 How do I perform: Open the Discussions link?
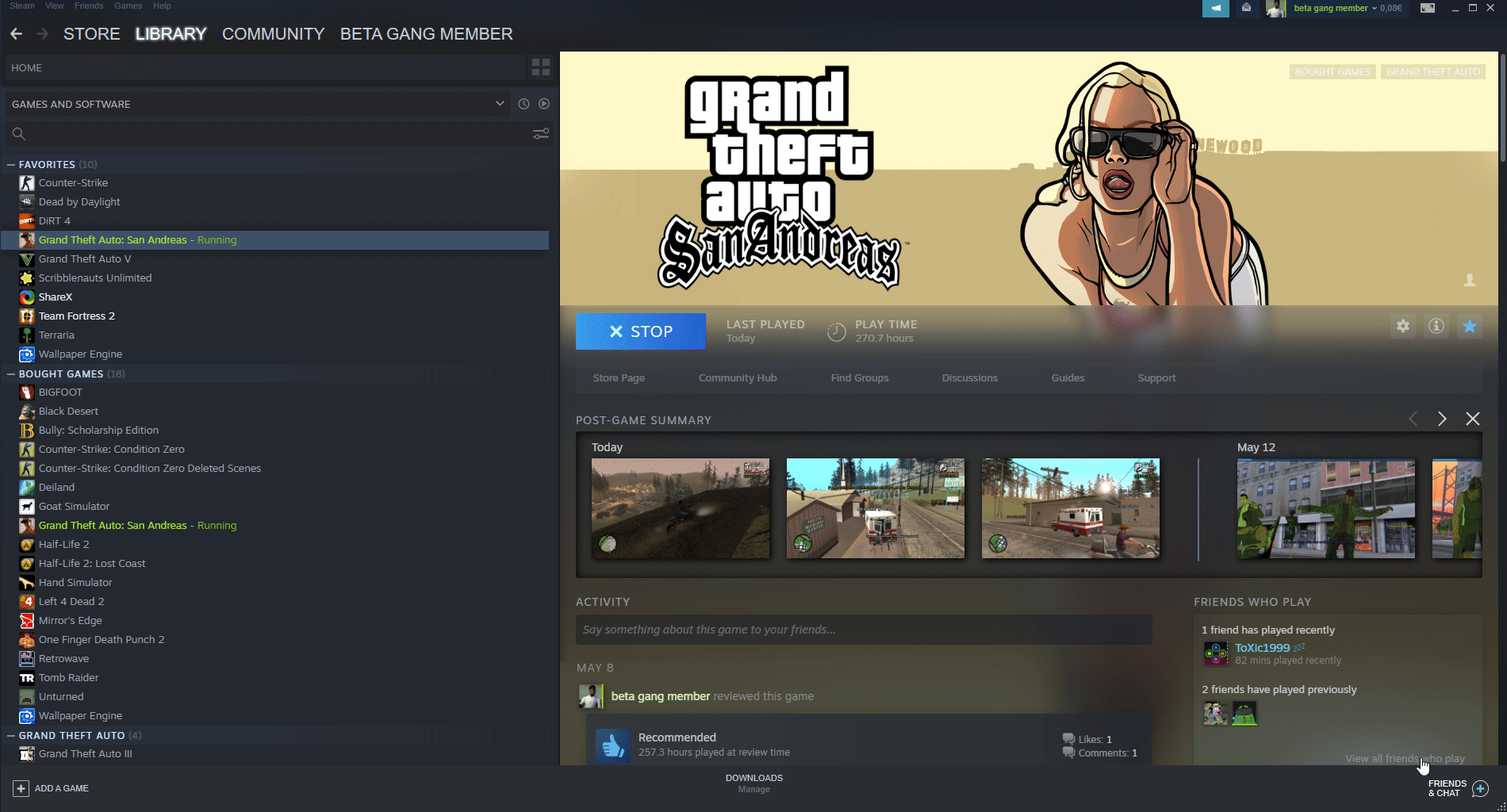pos(970,378)
